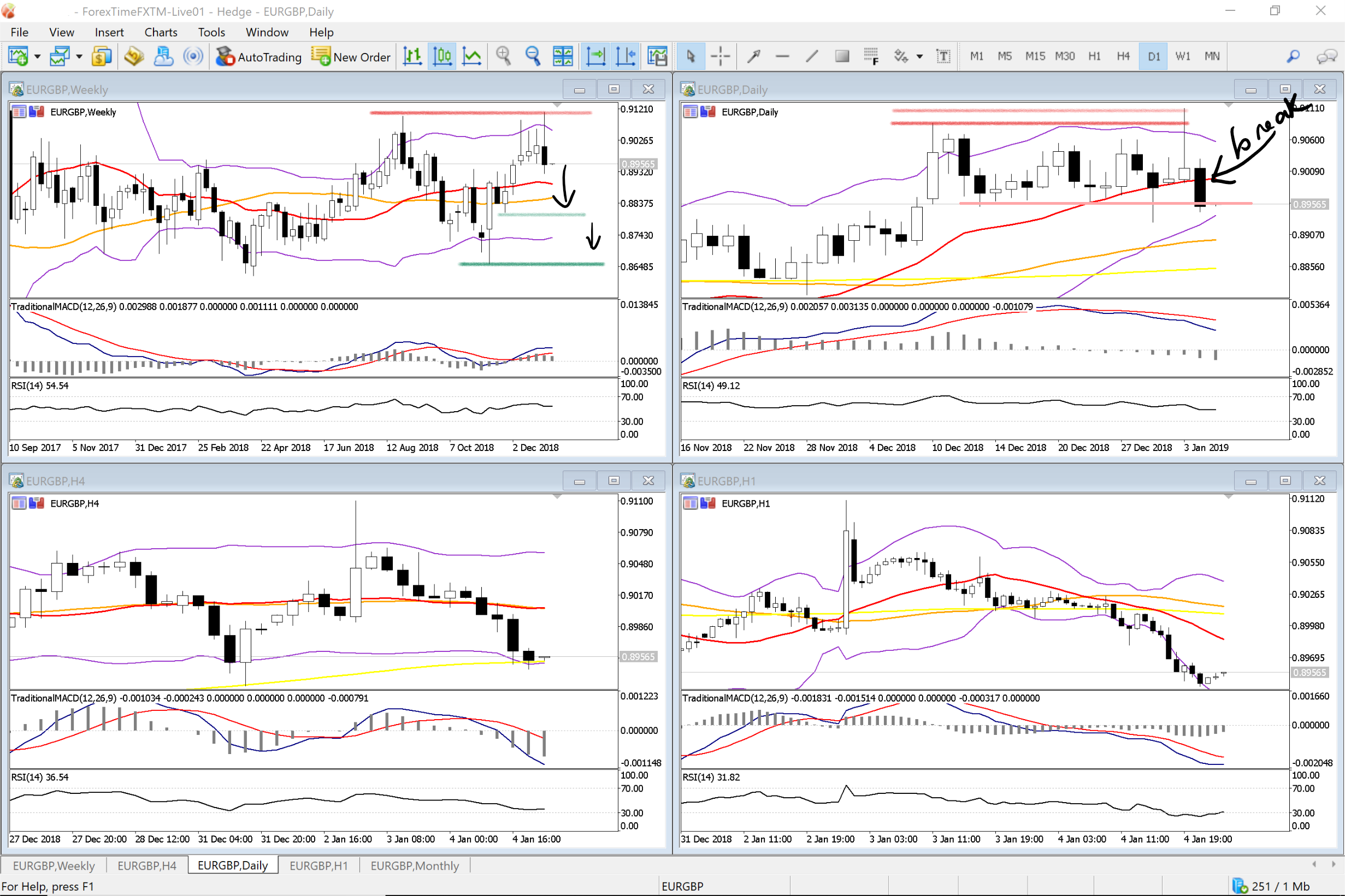Toggle the chart auto scroll button

[595, 56]
